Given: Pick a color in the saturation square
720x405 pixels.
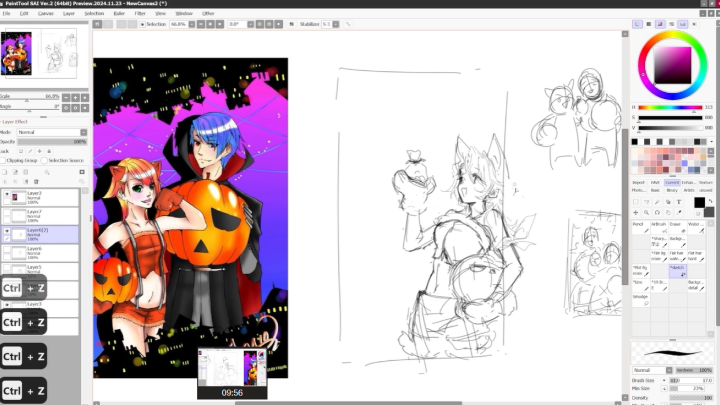Looking at the screenshot, I should pyautogui.click(x=673, y=65).
